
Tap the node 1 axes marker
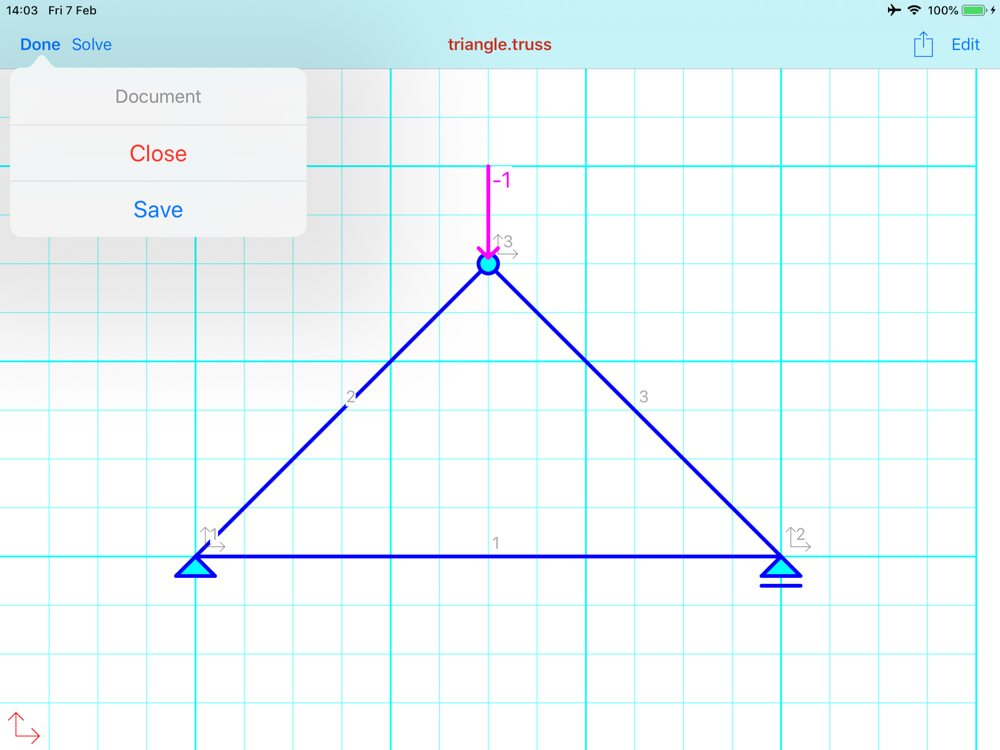212,538
